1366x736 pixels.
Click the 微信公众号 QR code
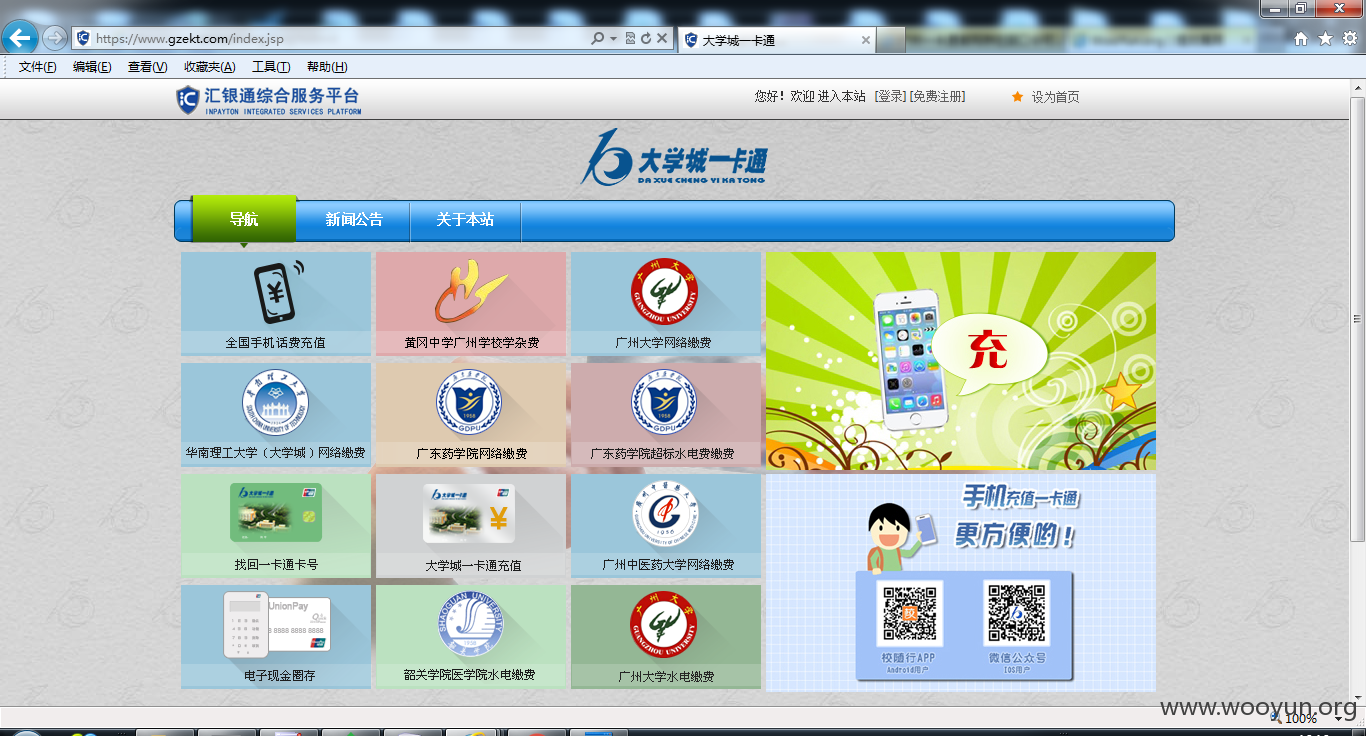tap(1016, 613)
